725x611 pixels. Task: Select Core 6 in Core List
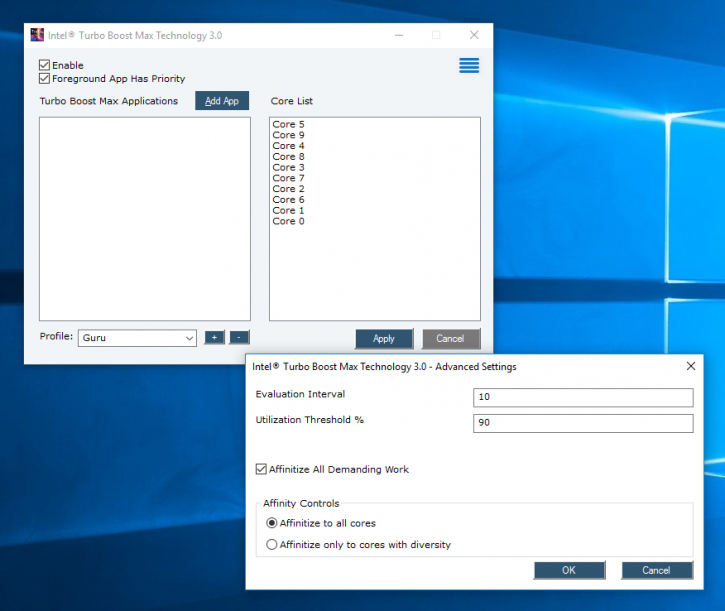(288, 200)
